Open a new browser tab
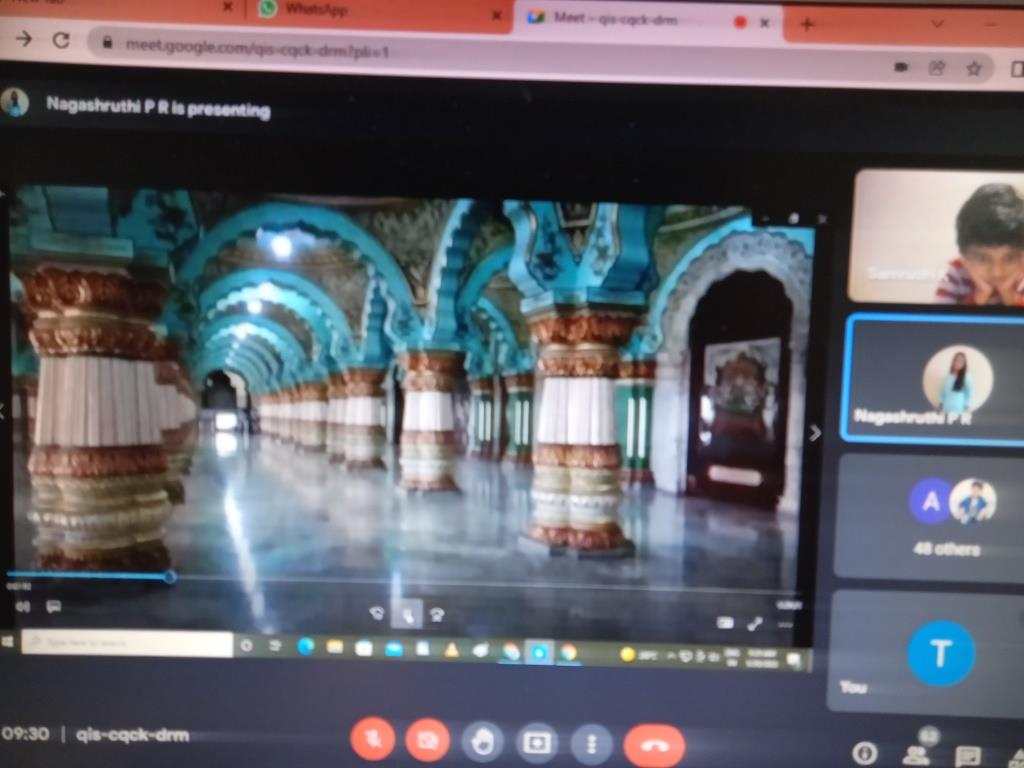 tap(807, 25)
